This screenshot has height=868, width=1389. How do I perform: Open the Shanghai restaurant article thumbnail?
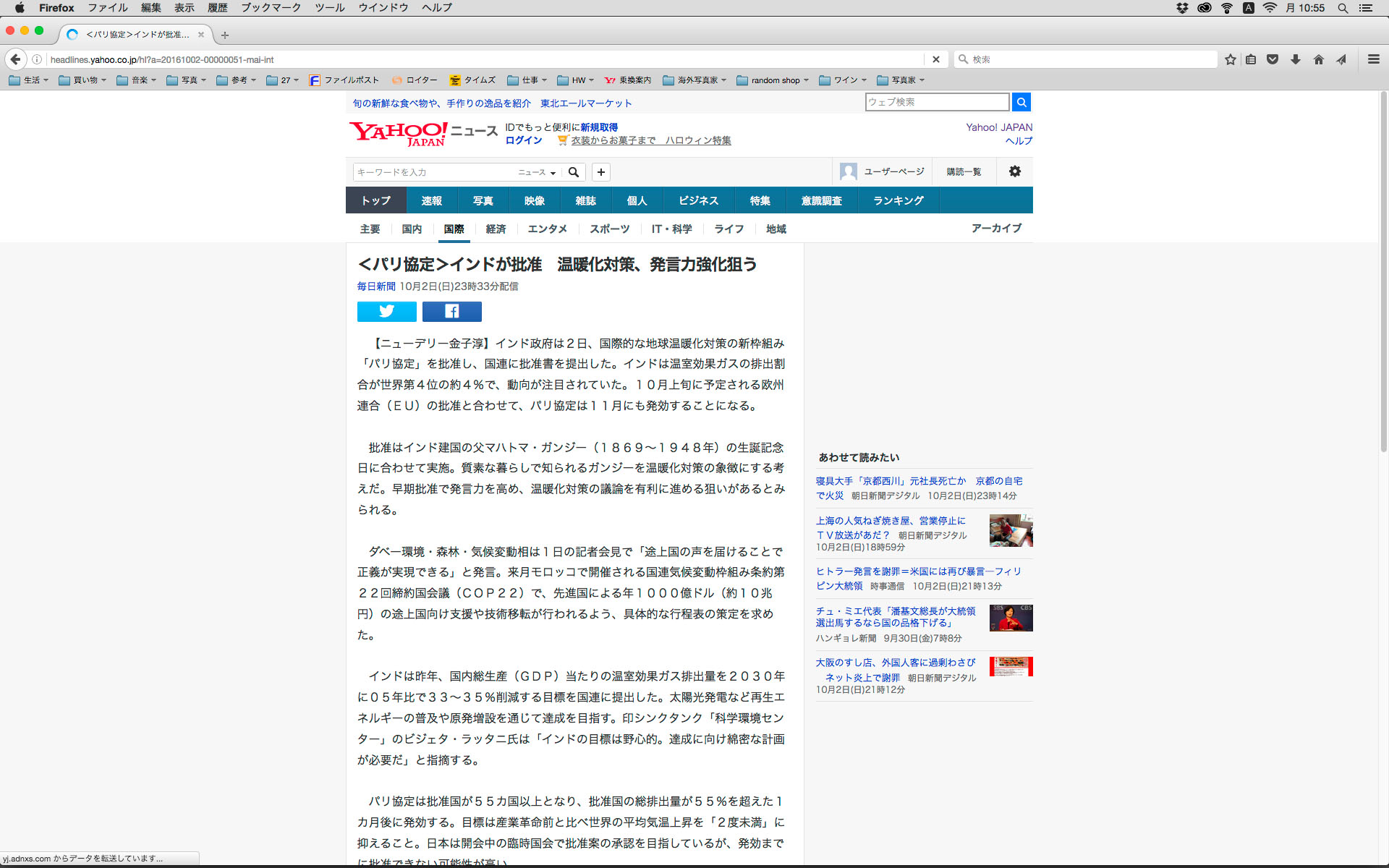point(1011,530)
